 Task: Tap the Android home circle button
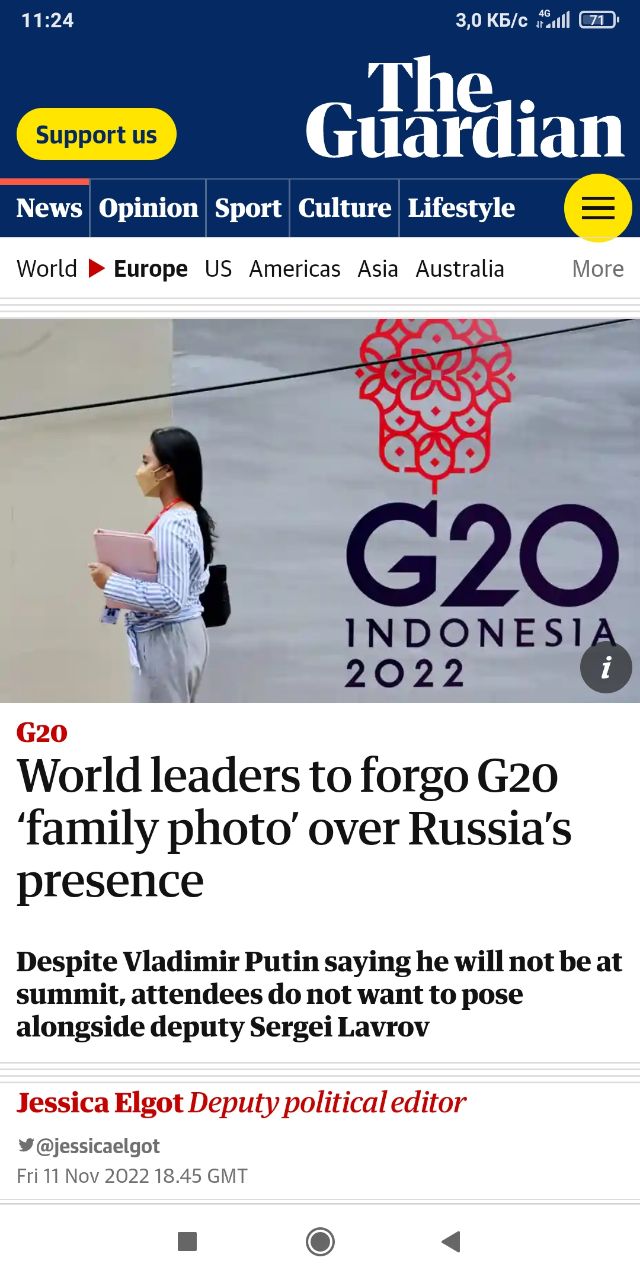[x=320, y=1242]
